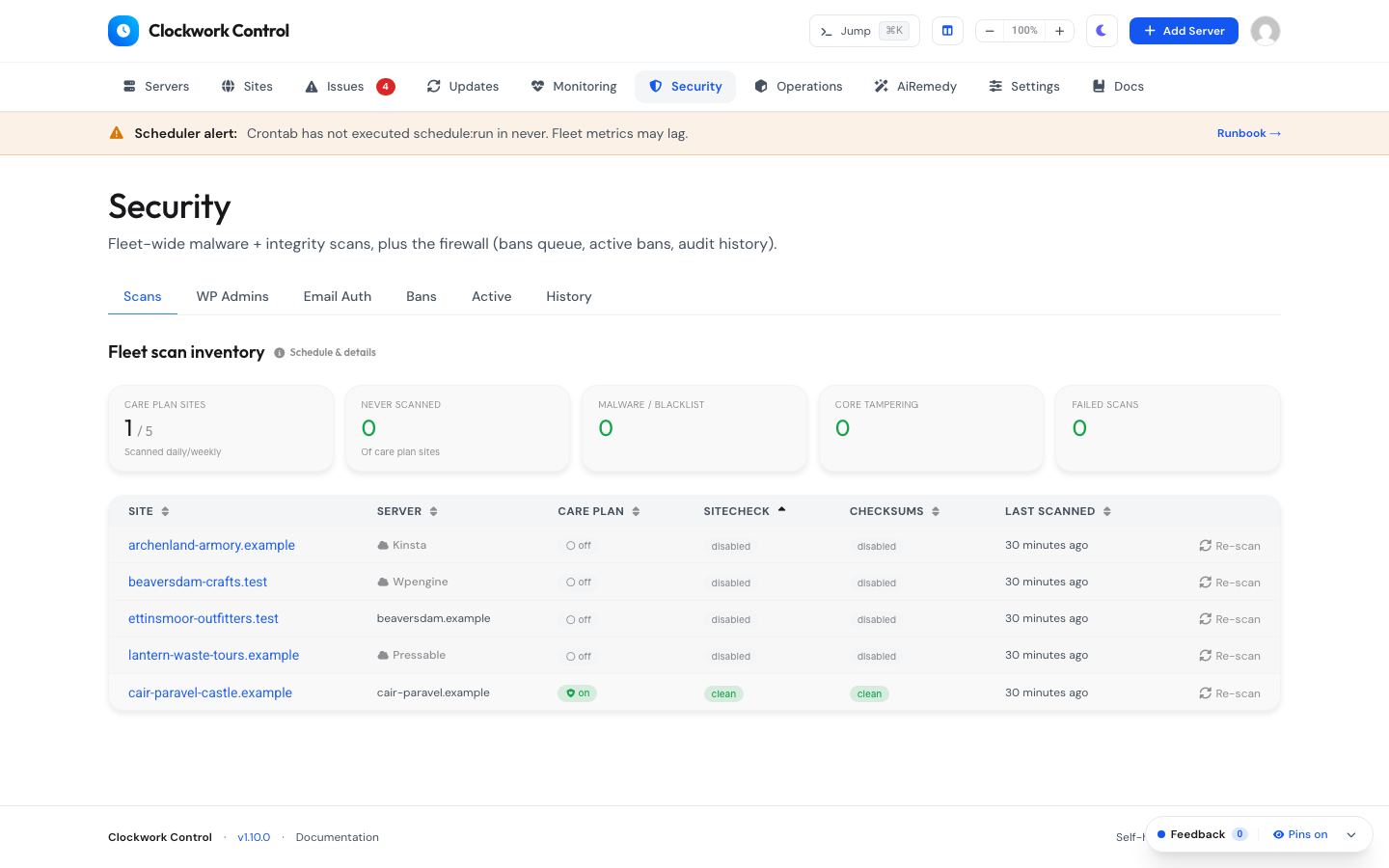Sort table by the CARE PLAN column
Image resolution: width=1389 pixels, height=868 pixels.
point(599,511)
